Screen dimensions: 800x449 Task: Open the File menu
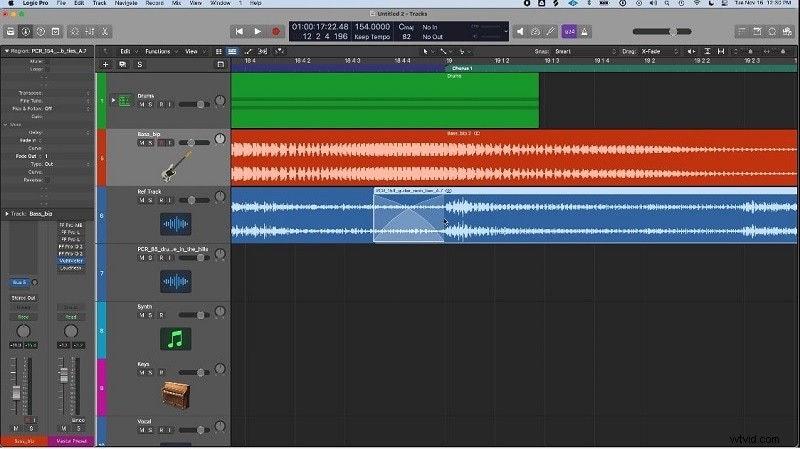coord(61,3)
